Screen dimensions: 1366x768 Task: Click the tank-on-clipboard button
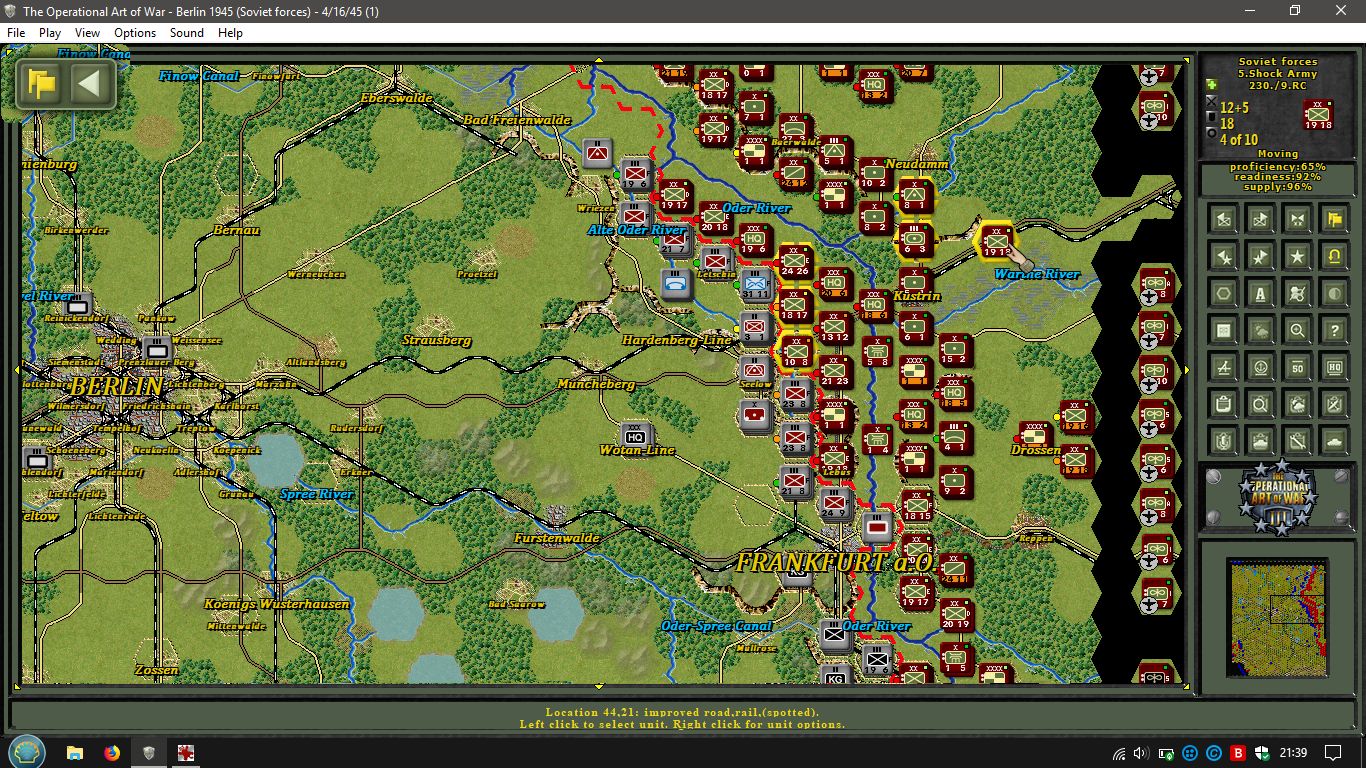[1261, 440]
